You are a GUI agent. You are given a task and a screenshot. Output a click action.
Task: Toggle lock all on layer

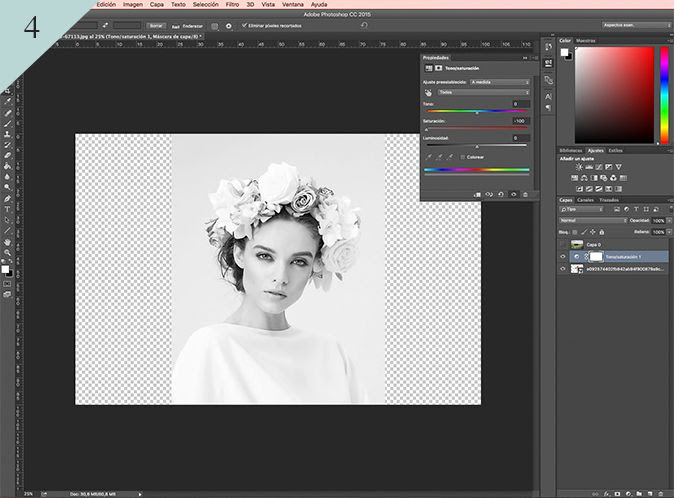(x=602, y=232)
